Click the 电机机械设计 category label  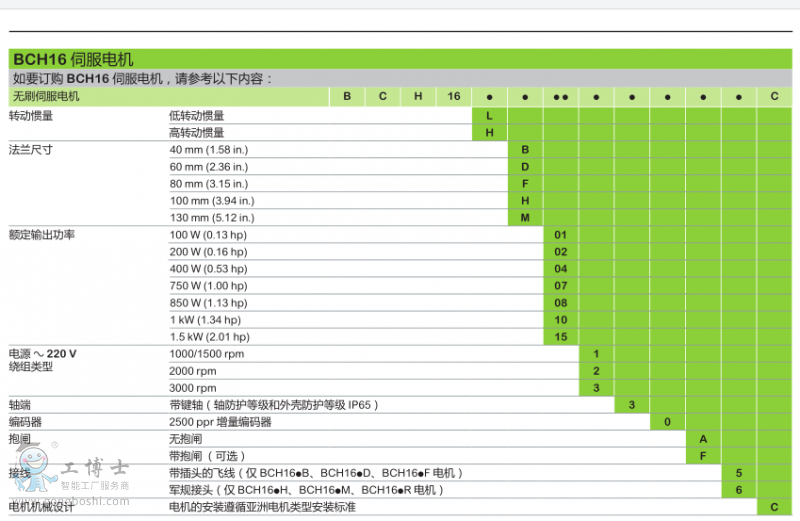pos(42,507)
